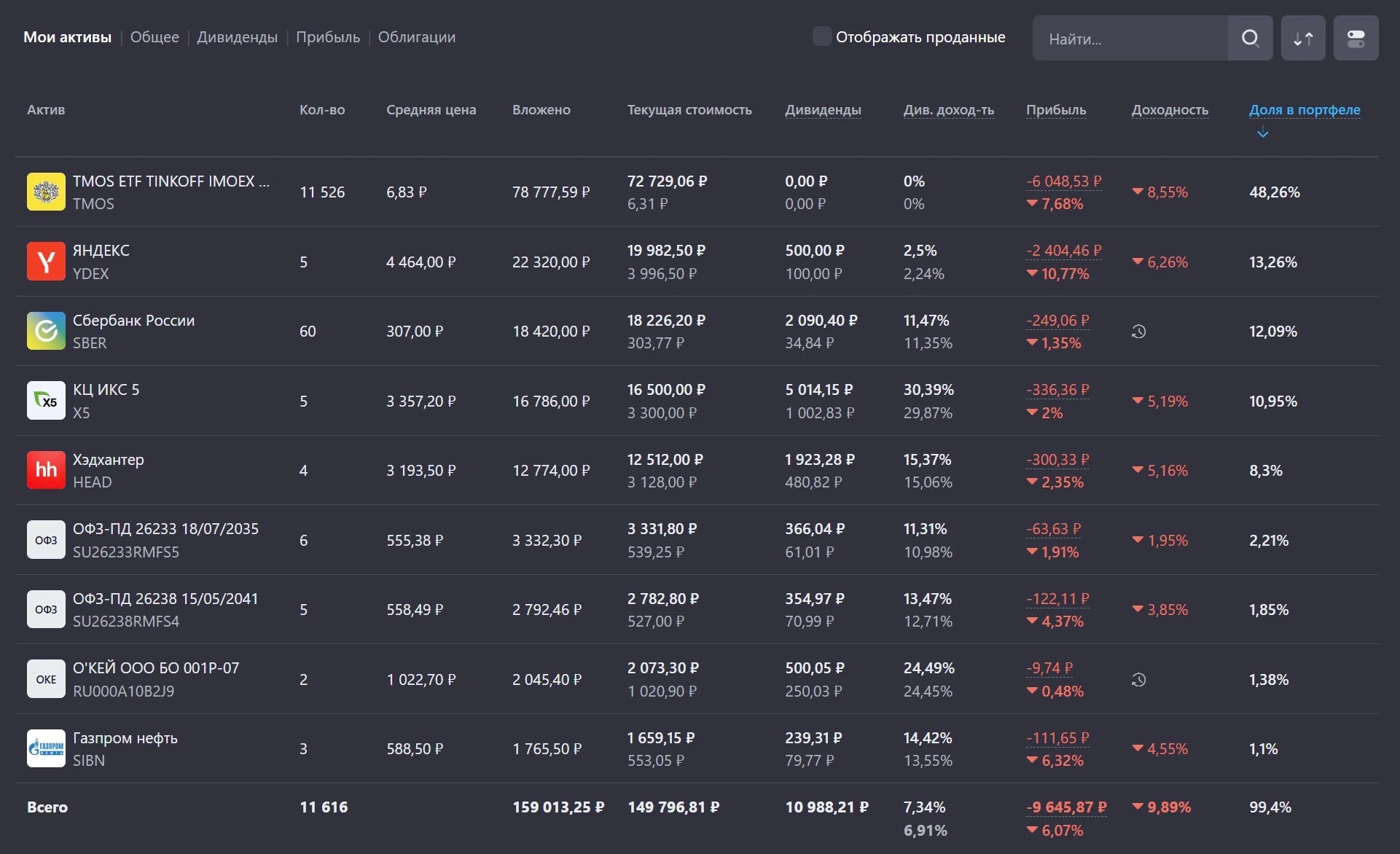Click the HeadHunter hh logo icon
The image size is (1400, 854).
[46, 470]
